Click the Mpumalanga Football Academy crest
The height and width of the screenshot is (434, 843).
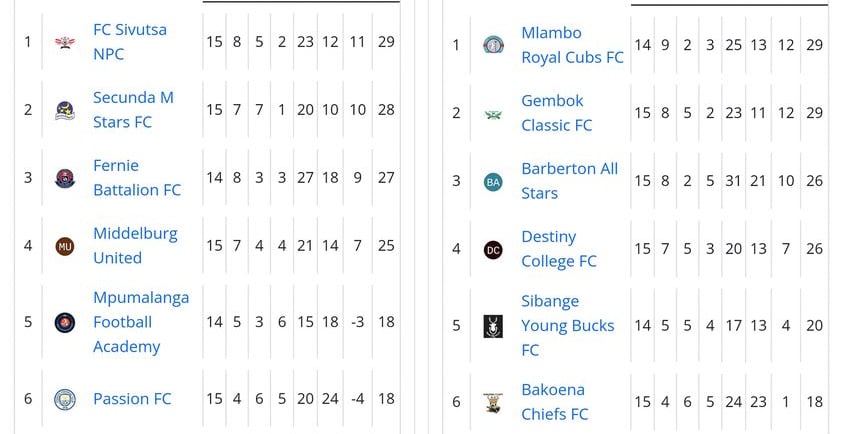point(65,322)
